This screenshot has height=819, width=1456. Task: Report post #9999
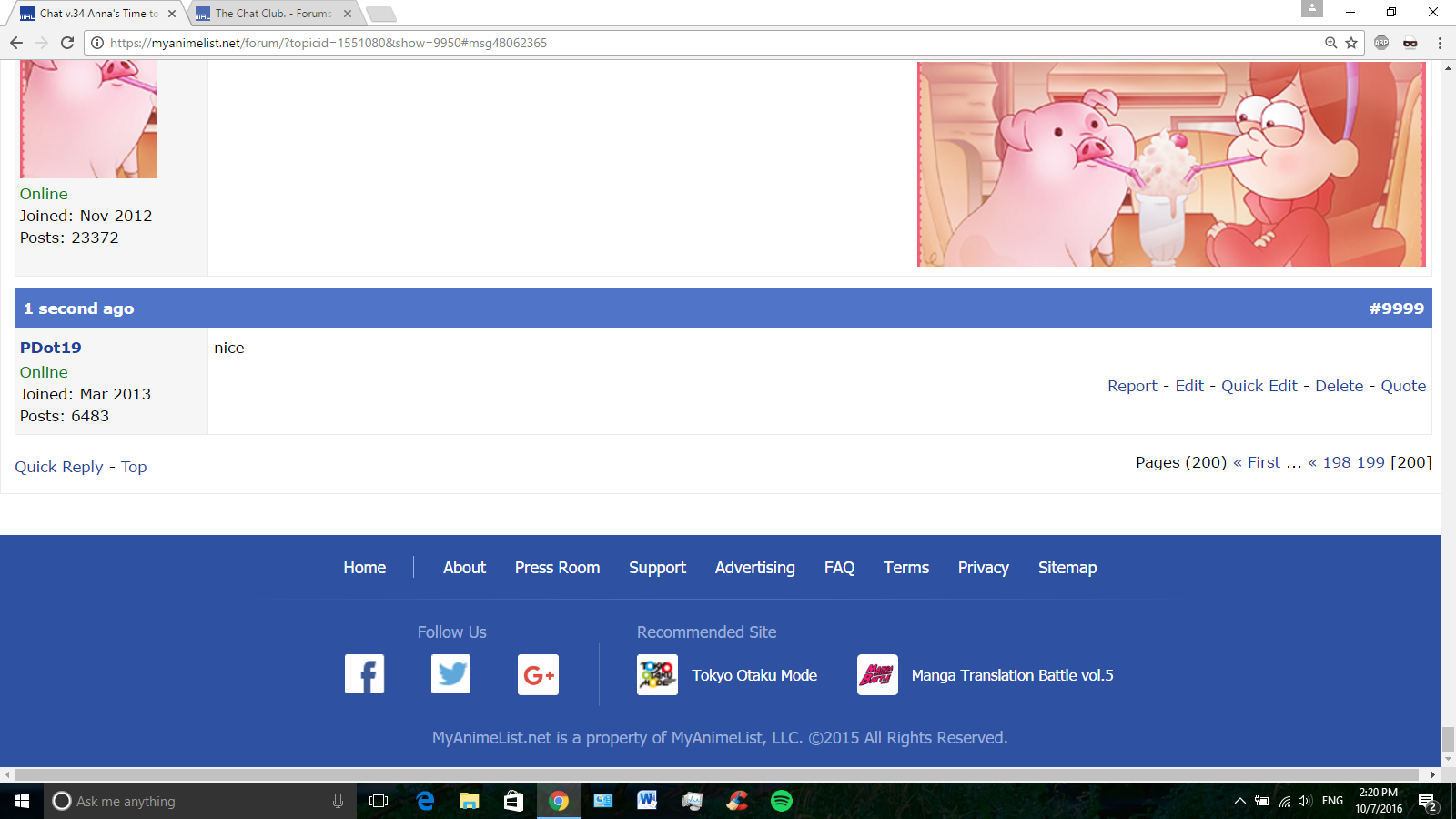click(x=1132, y=386)
